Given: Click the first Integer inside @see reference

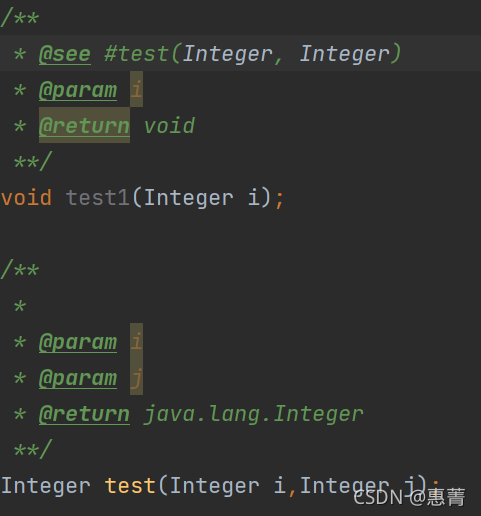Looking at the screenshot, I should (x=227, y=54).
